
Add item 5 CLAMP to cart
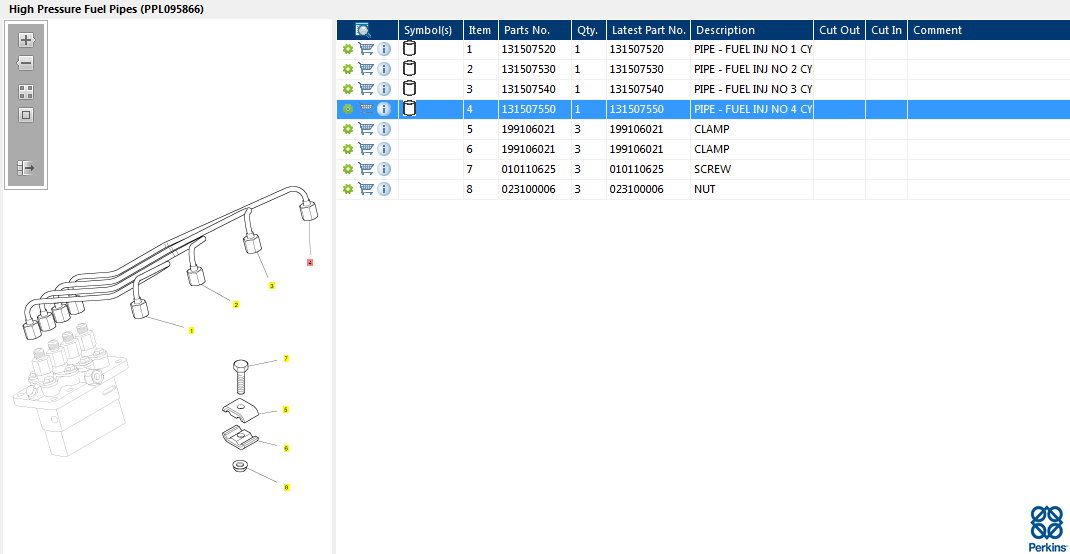click(366, 129)
